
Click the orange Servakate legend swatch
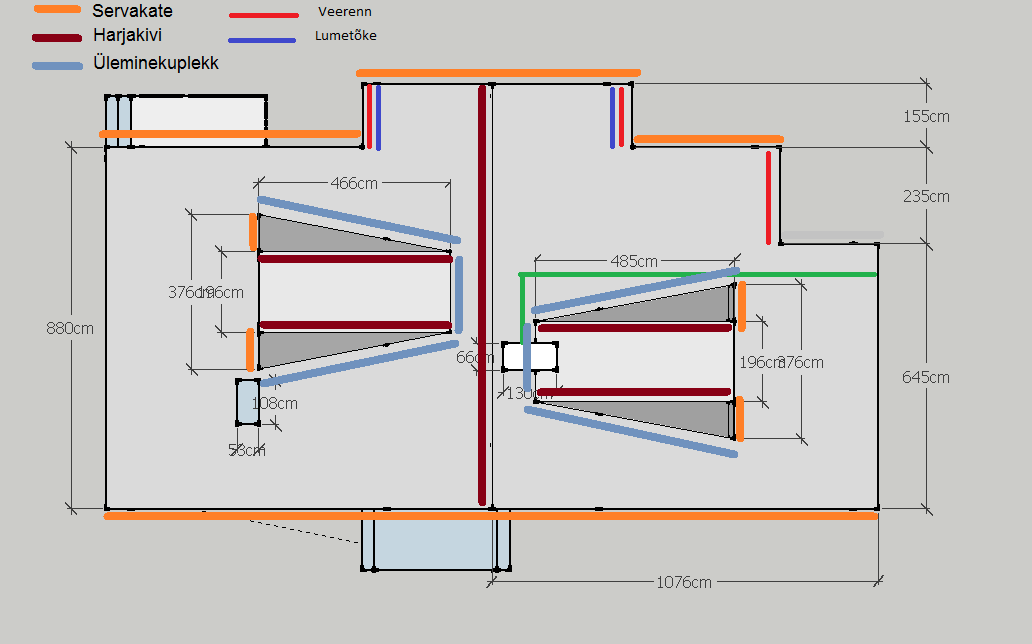click(57, 10)
